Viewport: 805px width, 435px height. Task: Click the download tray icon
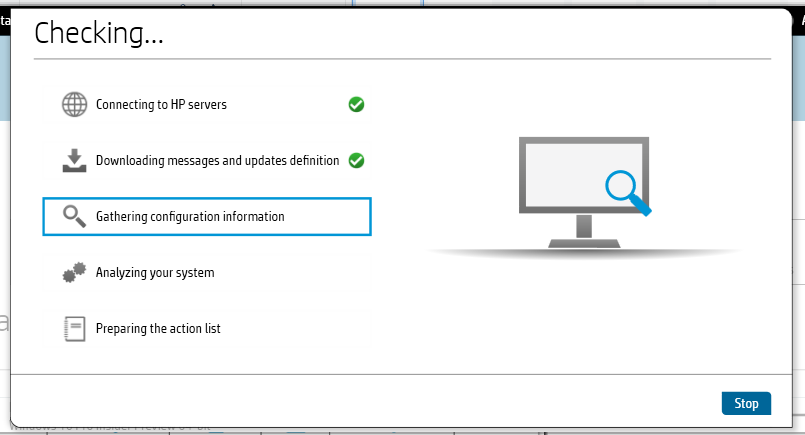(x=74, y=160)
